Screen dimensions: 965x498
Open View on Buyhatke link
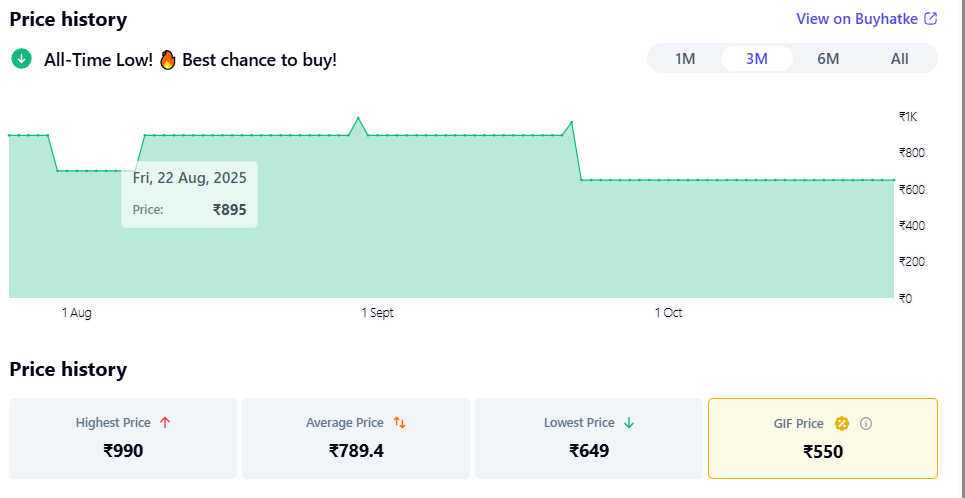(857, 18)
